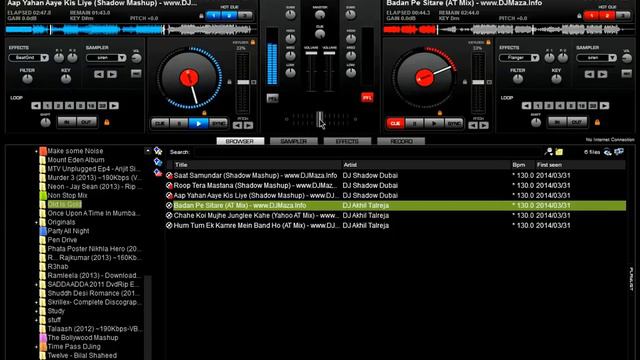Expand the Originals folder
The height and width of the screenshot is (360, 640).
coord(36,223)
